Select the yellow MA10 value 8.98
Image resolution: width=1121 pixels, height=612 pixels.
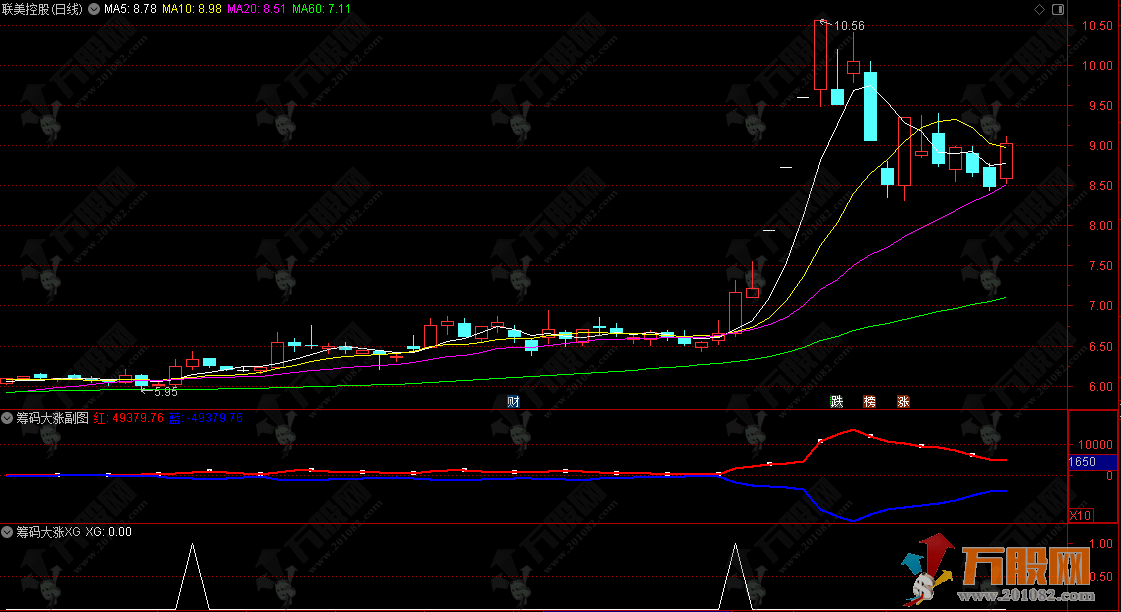pos(210,9)
